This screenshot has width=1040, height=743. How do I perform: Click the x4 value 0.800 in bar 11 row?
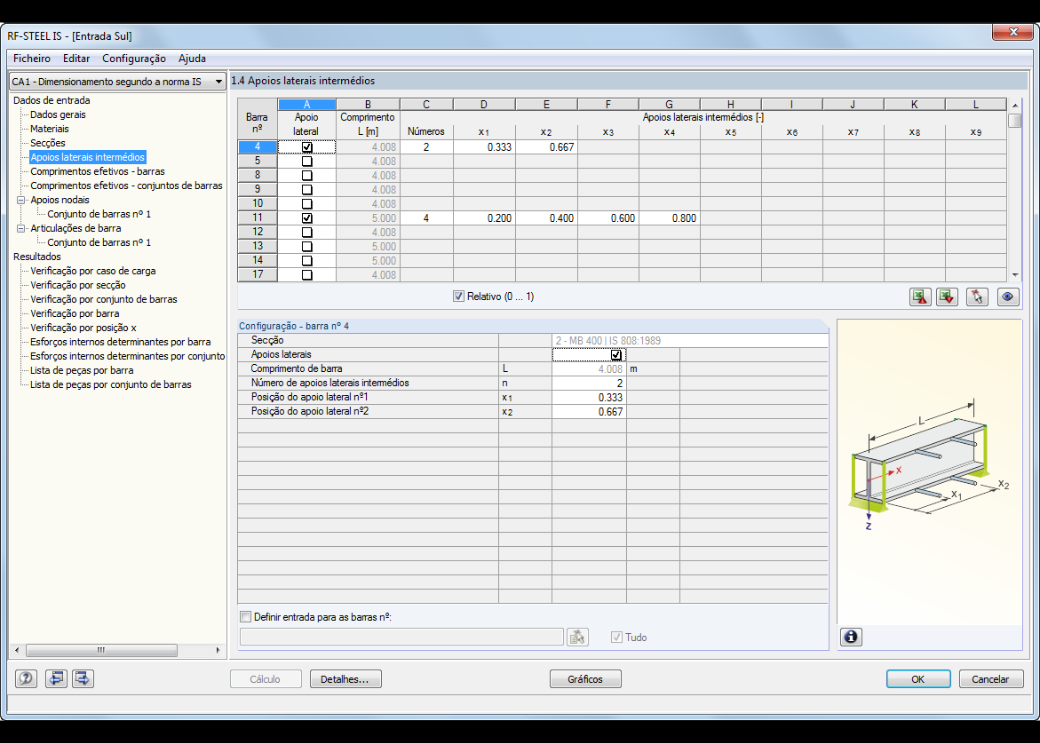(669, 218)
